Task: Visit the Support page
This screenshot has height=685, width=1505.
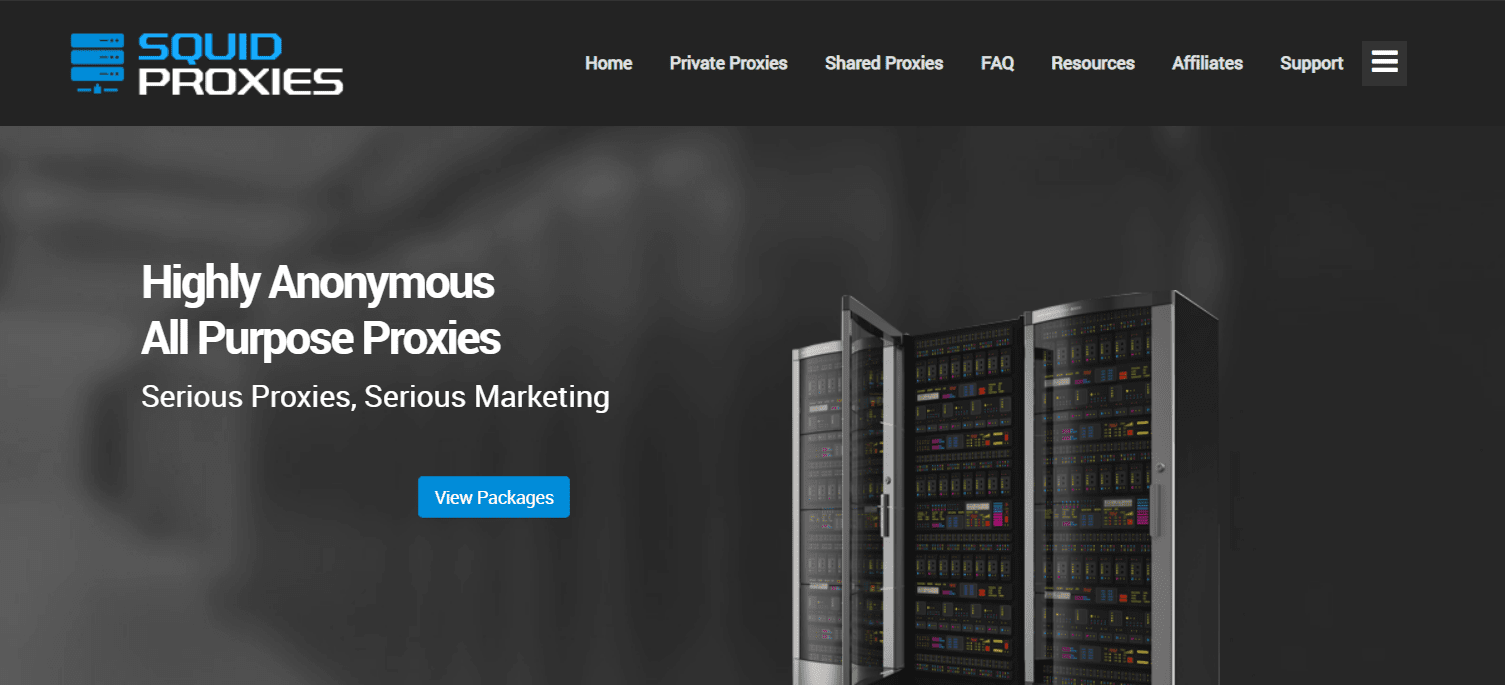Action: click(1311, 63)
